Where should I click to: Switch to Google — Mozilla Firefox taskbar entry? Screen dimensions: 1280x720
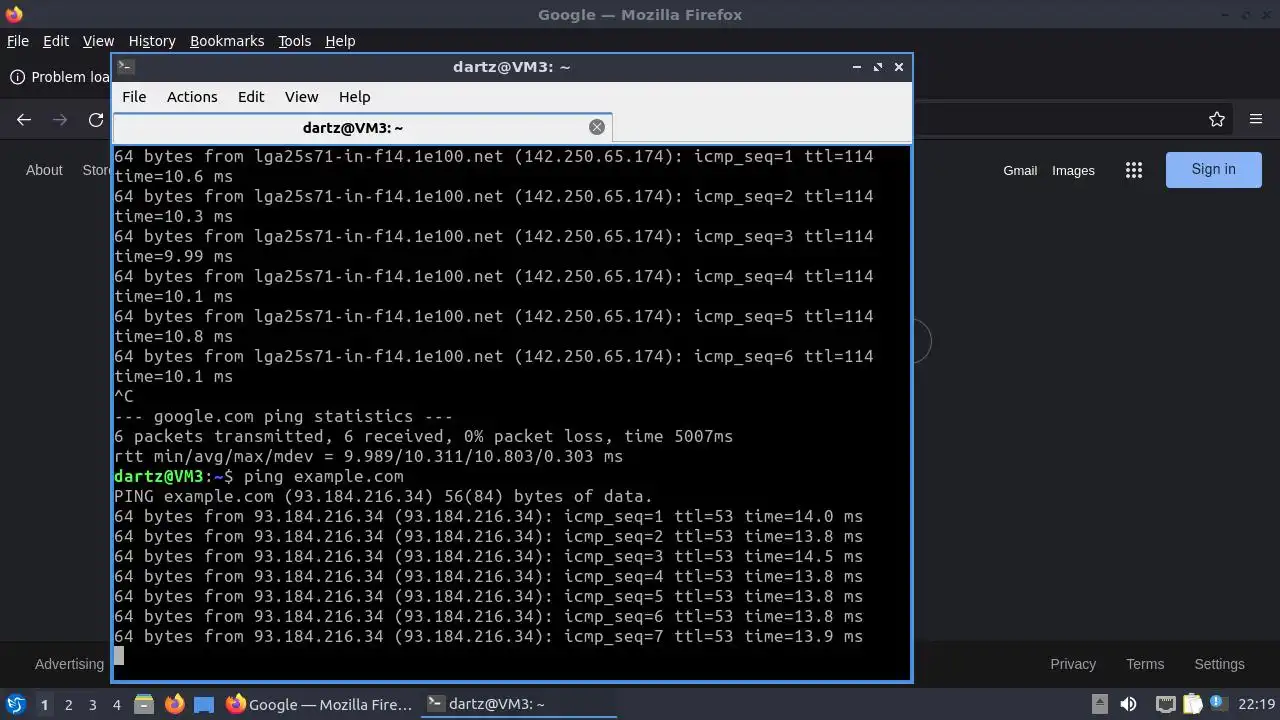[x=319, y=704]
